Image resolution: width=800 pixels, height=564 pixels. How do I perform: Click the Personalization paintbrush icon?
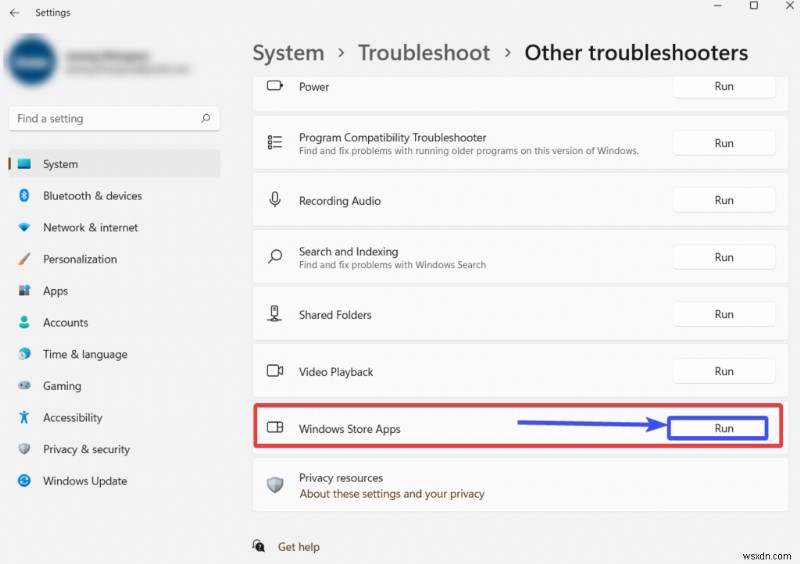coord(24,259)
